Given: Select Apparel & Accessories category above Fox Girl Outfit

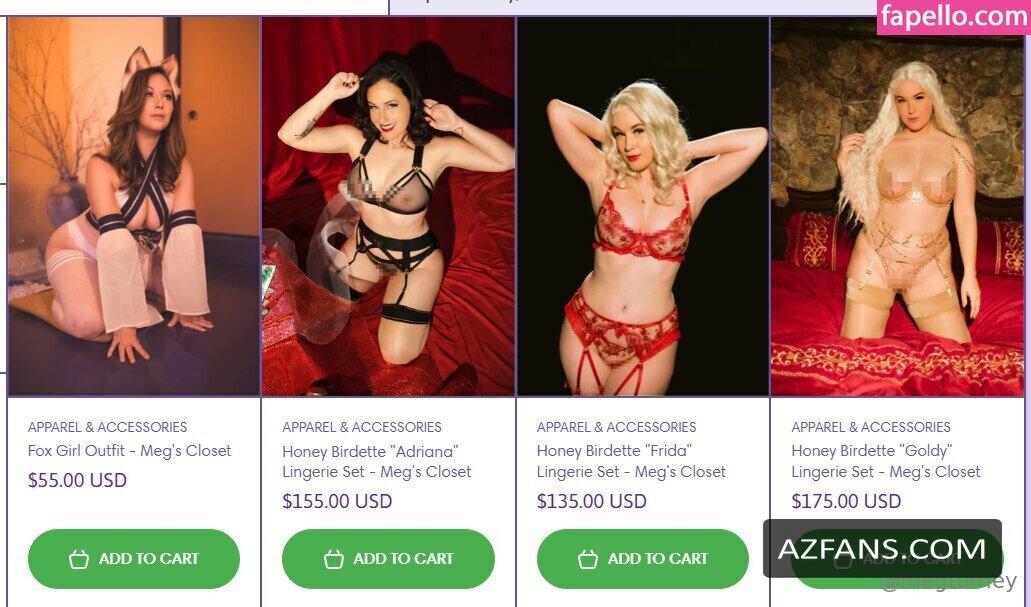Looking at the screenshot, I should [107, 427].
